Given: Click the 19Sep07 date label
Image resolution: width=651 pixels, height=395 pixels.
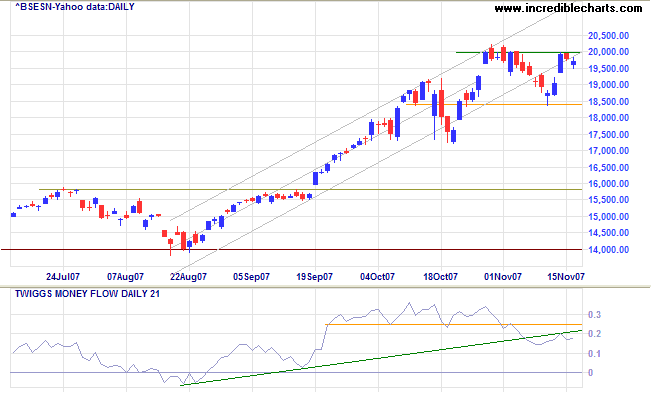Looking at the screenshot, I should point(314,277).
